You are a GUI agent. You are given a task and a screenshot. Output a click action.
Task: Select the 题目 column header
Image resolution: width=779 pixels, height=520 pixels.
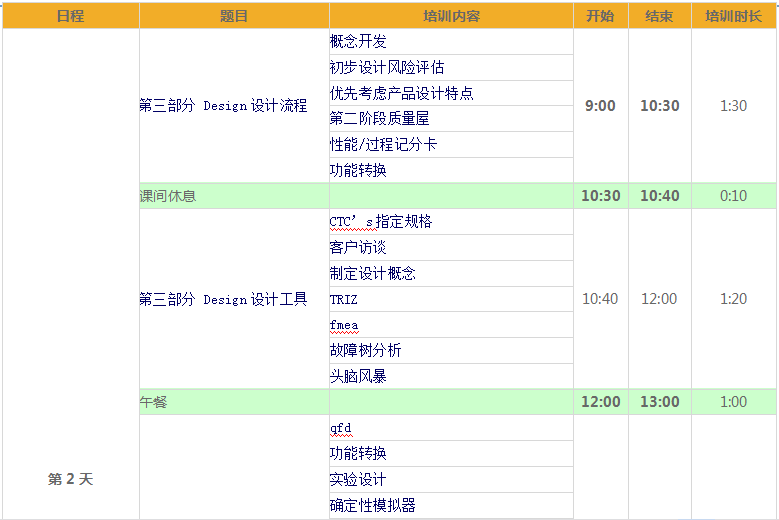tap(234, 16)
